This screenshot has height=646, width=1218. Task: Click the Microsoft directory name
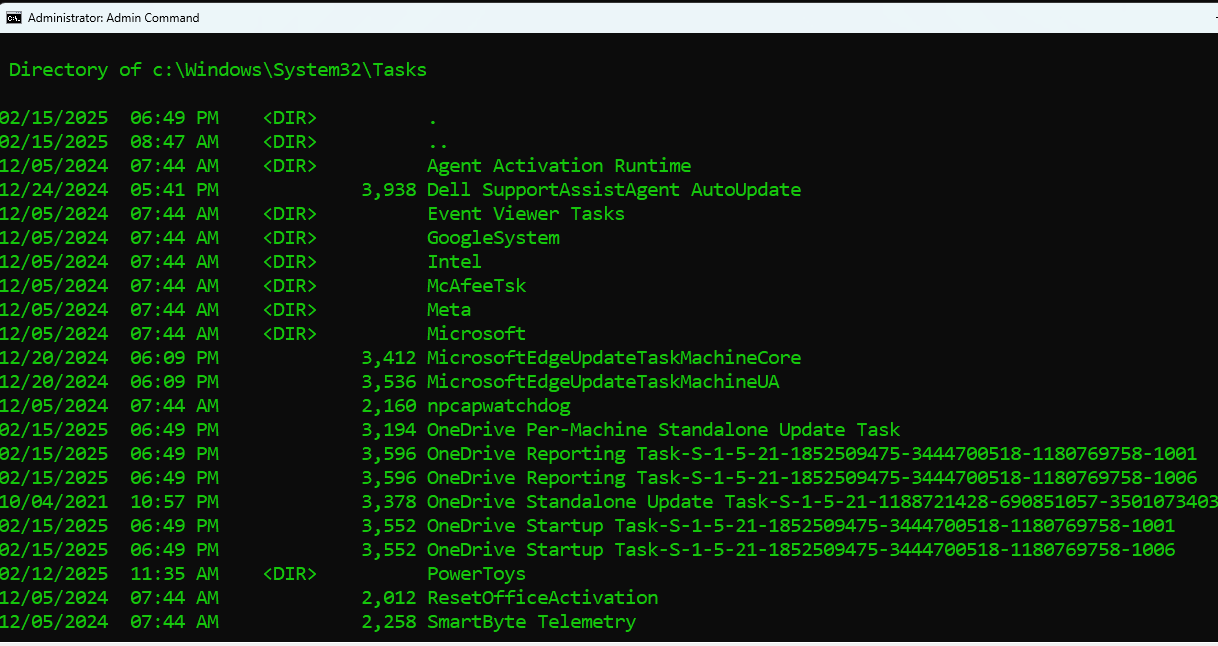pos(476,334)
